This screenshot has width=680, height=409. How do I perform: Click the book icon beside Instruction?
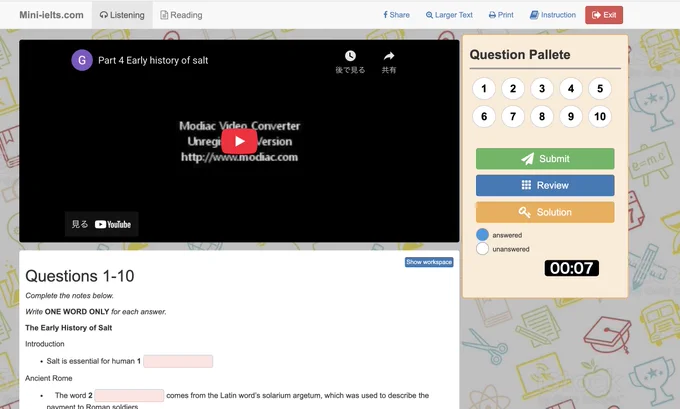534,15
